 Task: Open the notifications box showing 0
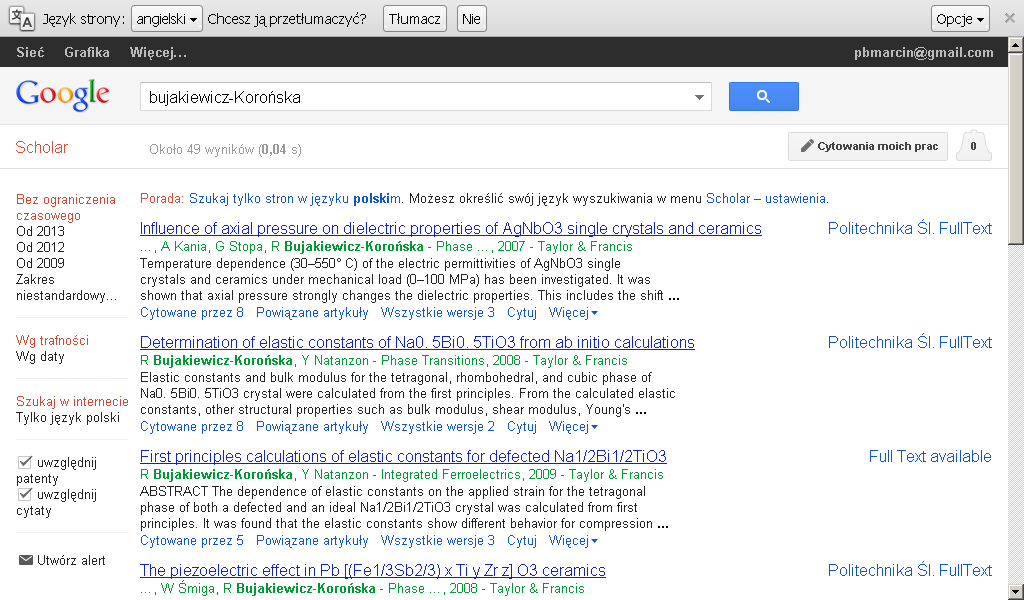[973, 146]
